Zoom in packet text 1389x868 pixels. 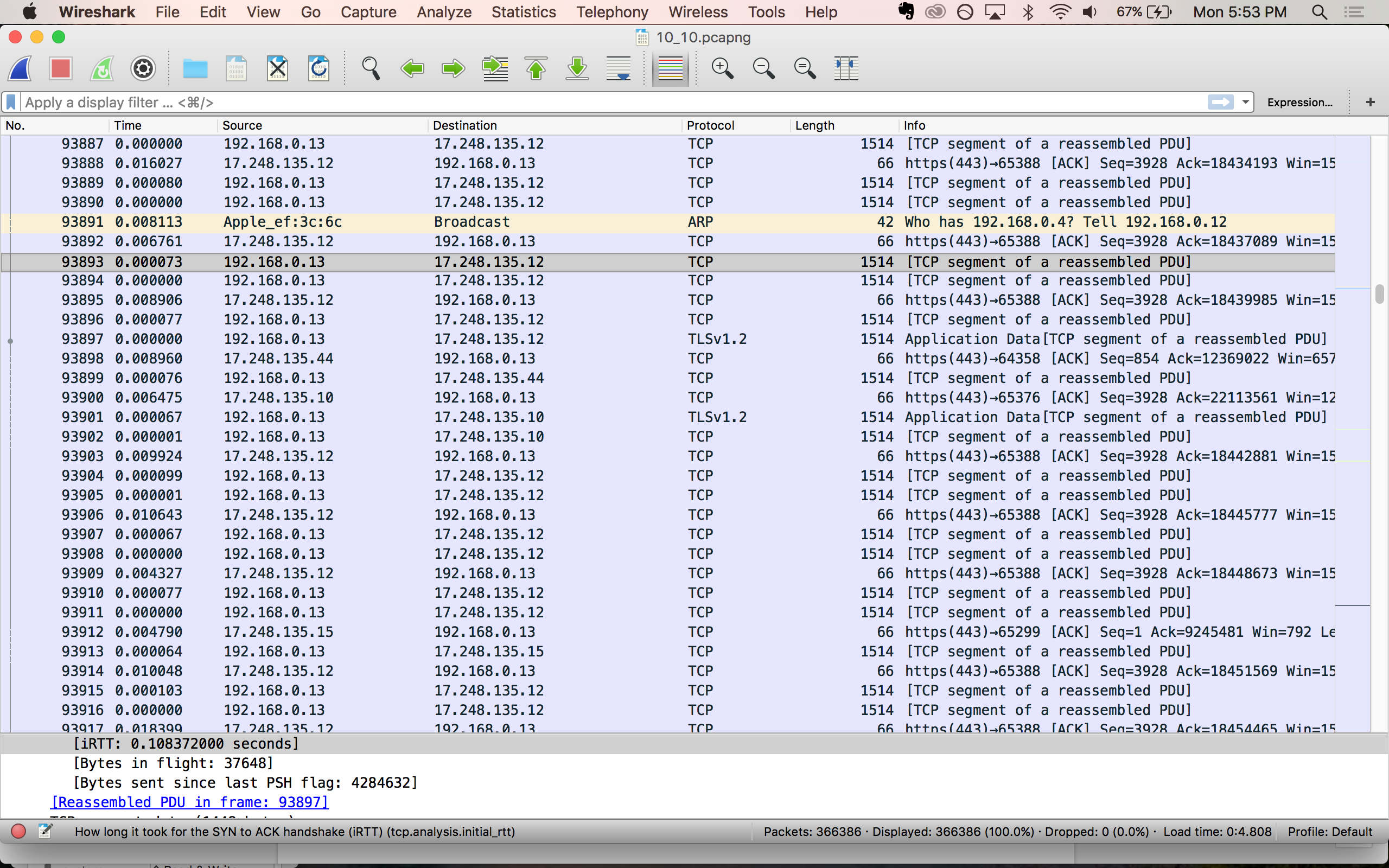pos(722,69)
